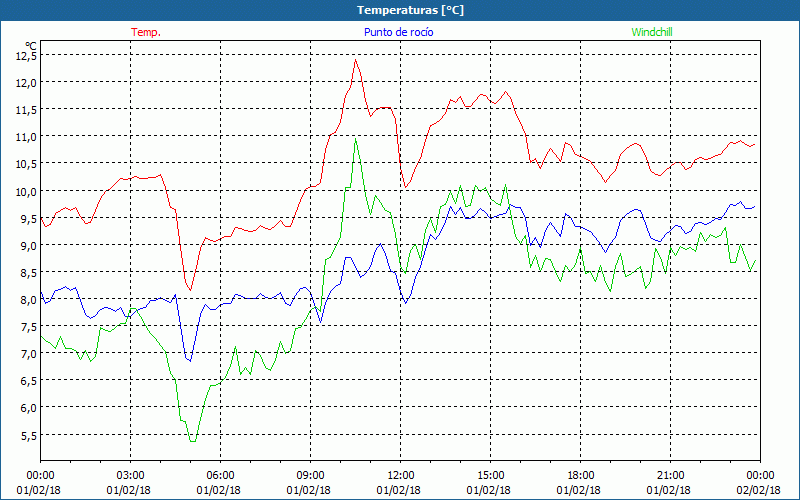Click the '7,5' y-axis label
The image size is (800, 500).
tap(29, 327)
